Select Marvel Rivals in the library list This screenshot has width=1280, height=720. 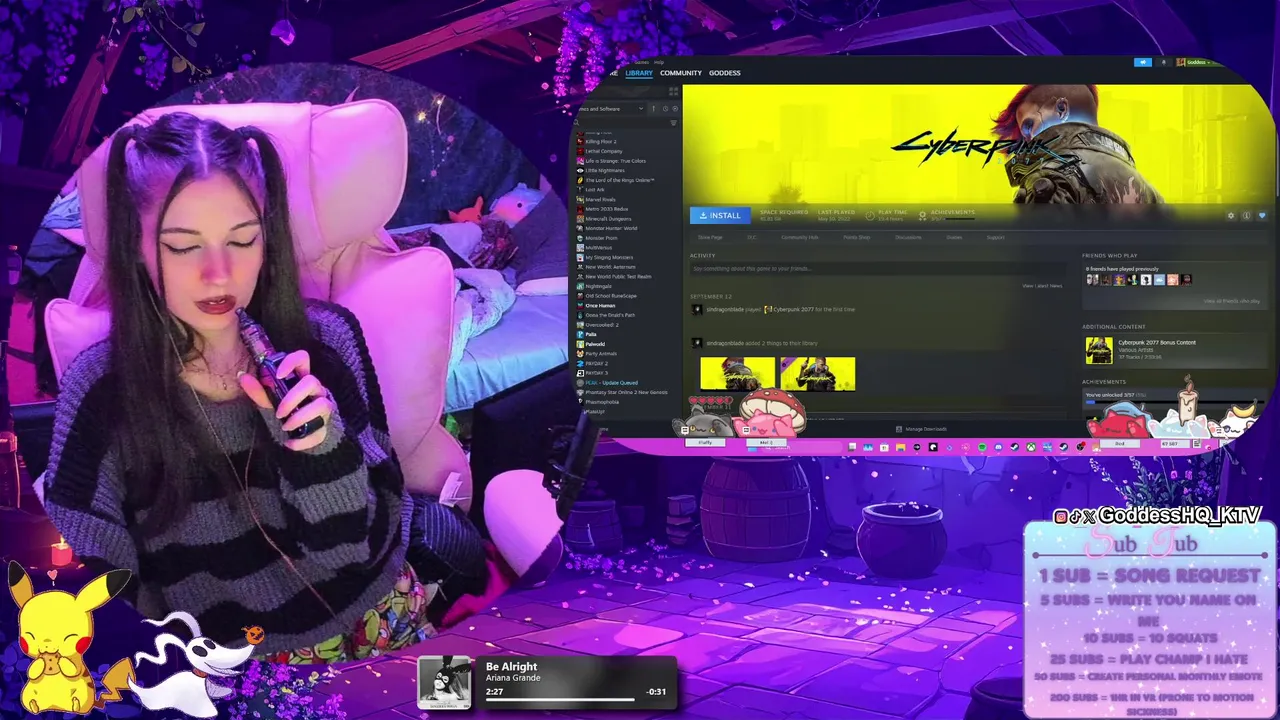click(601, 199)
